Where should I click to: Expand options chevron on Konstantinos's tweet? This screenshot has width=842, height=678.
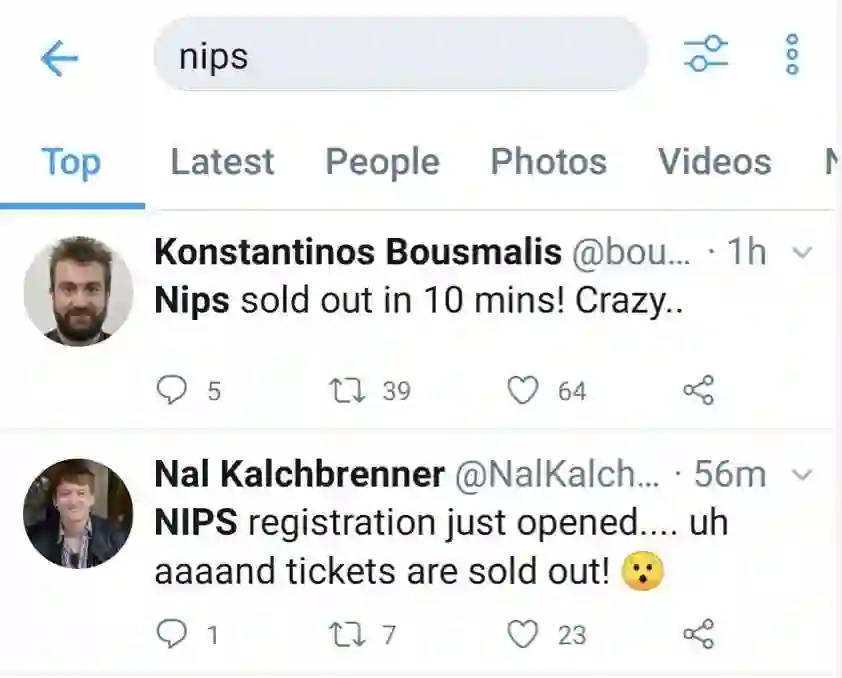[802, 253]
